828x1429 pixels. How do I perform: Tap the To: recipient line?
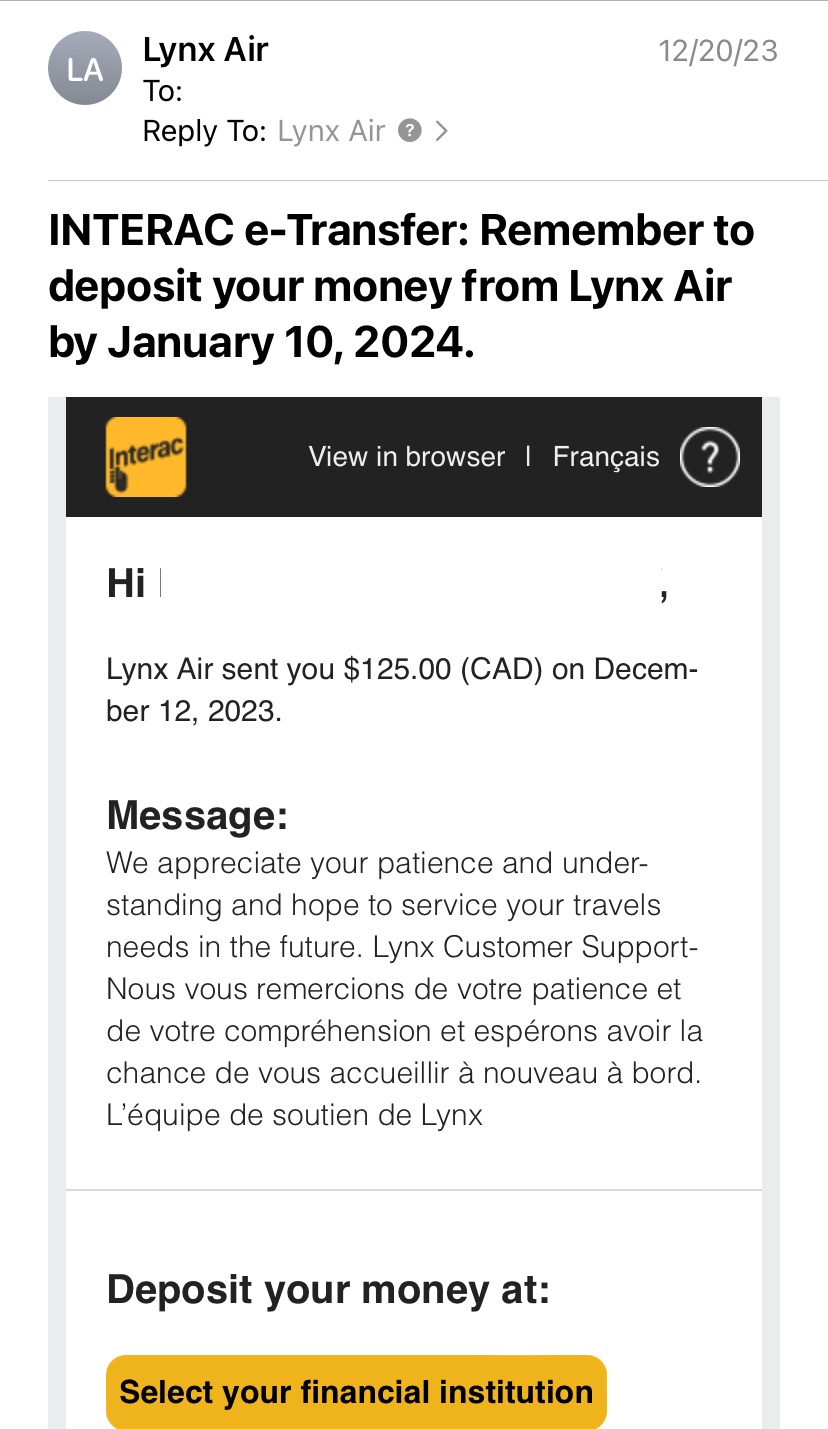tap(163, 91)
